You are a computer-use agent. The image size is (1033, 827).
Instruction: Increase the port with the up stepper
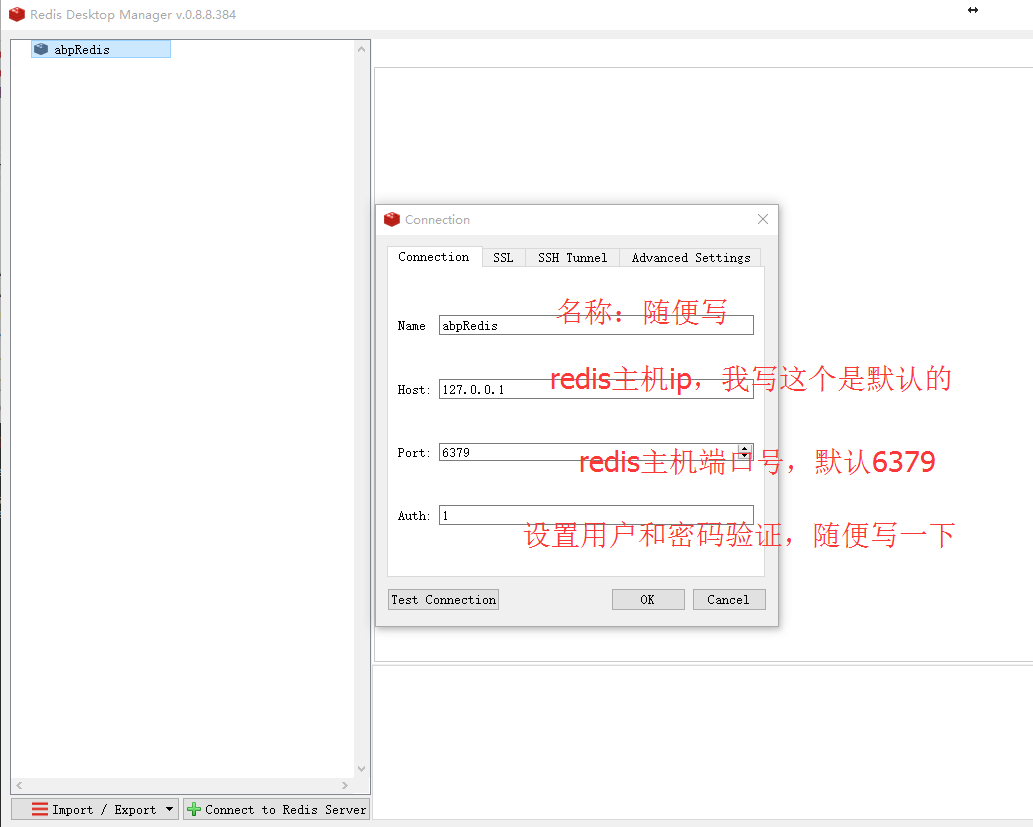pyautogui.click(x=745, y=448)
